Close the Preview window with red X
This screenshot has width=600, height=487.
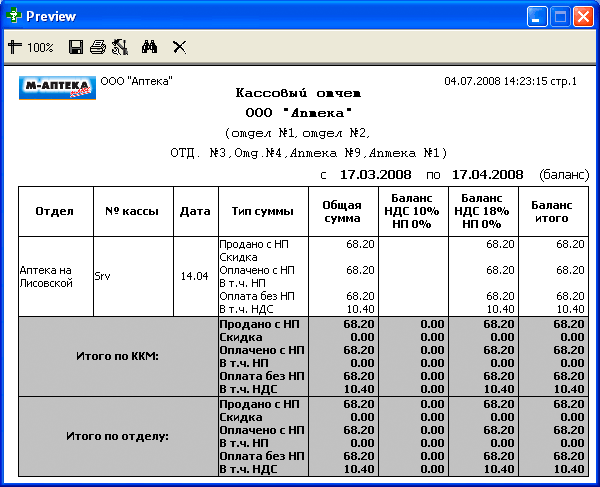pos(583,16)
